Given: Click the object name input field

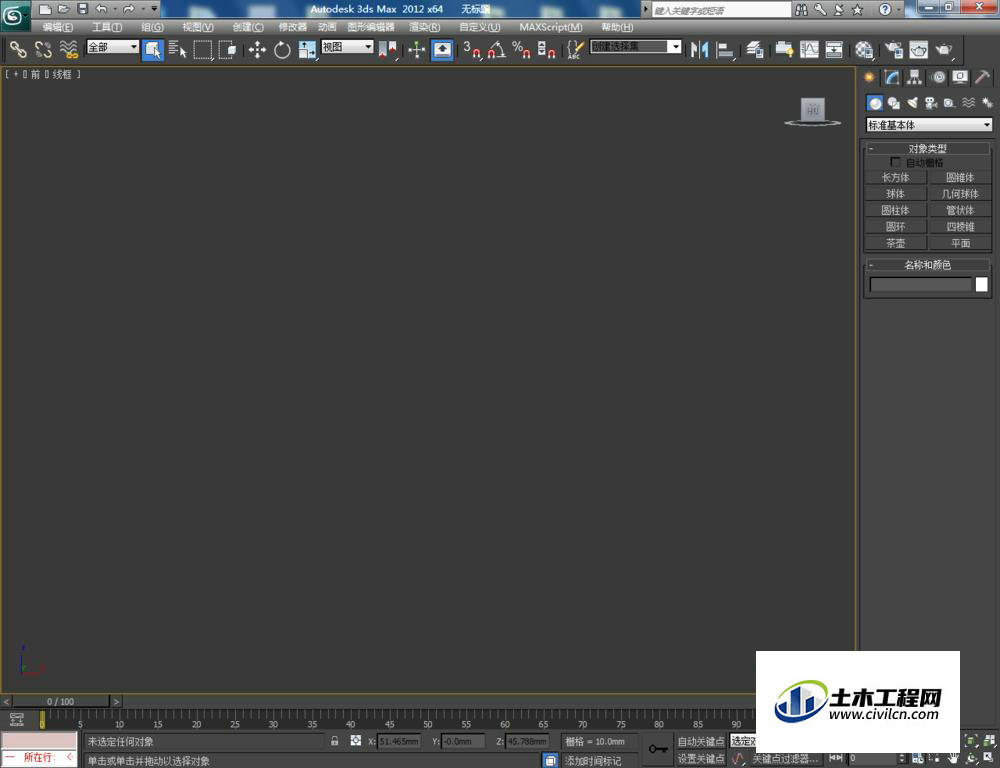Looking at the screenshot, I should (920, 284).
